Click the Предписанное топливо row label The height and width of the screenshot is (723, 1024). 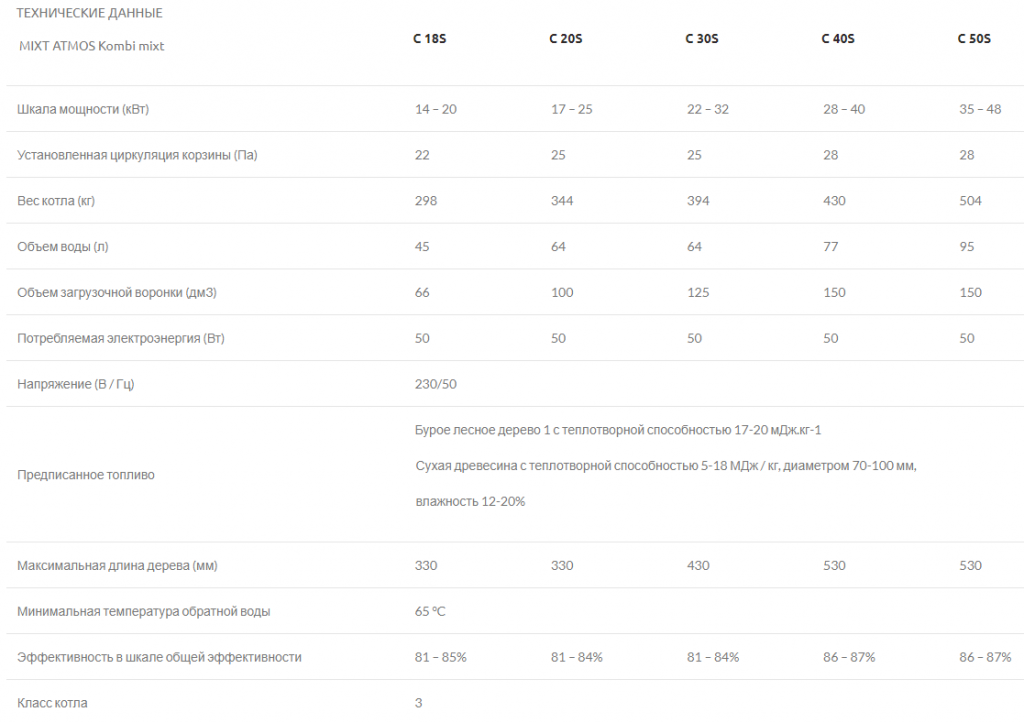point(86,475)
